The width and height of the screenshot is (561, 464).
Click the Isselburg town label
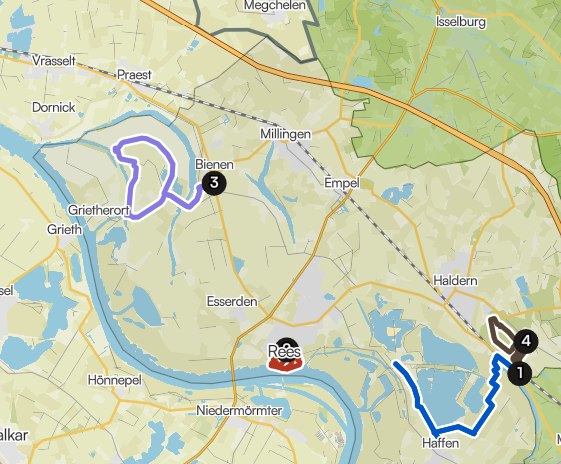pyautogui.click(x=461, y=22)
